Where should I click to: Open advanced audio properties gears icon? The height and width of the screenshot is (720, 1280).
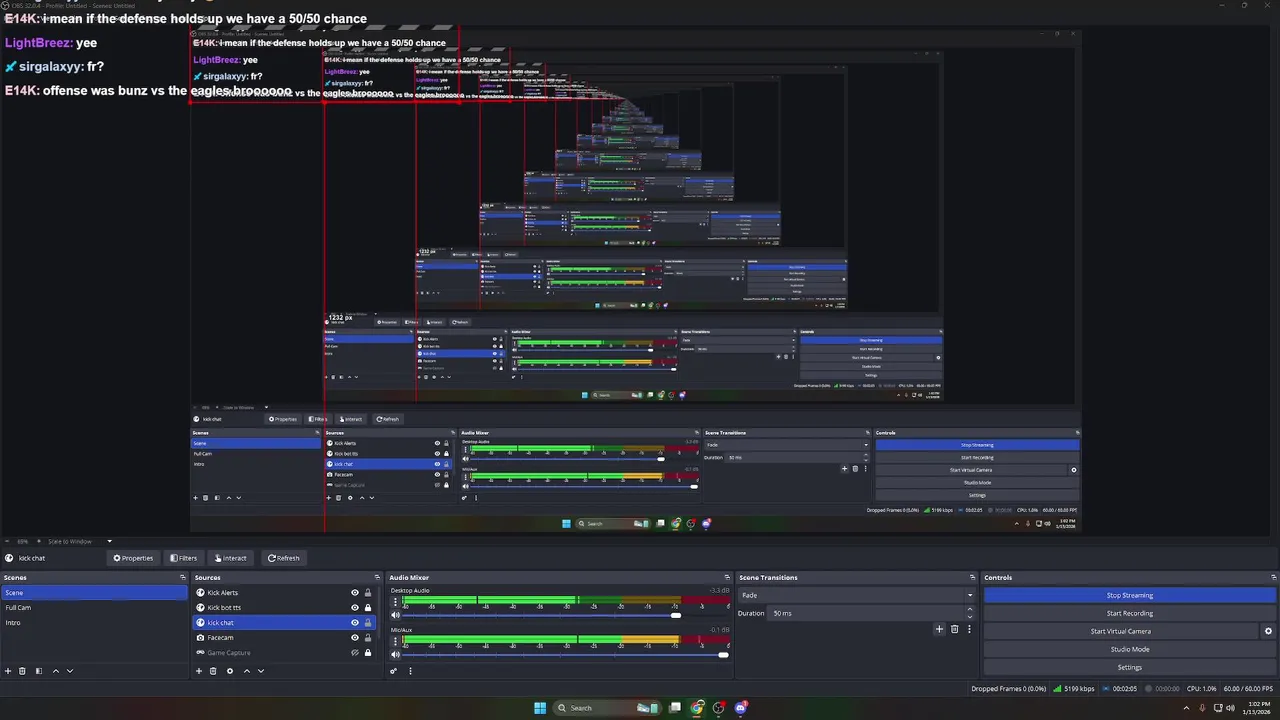pos(394,671)
